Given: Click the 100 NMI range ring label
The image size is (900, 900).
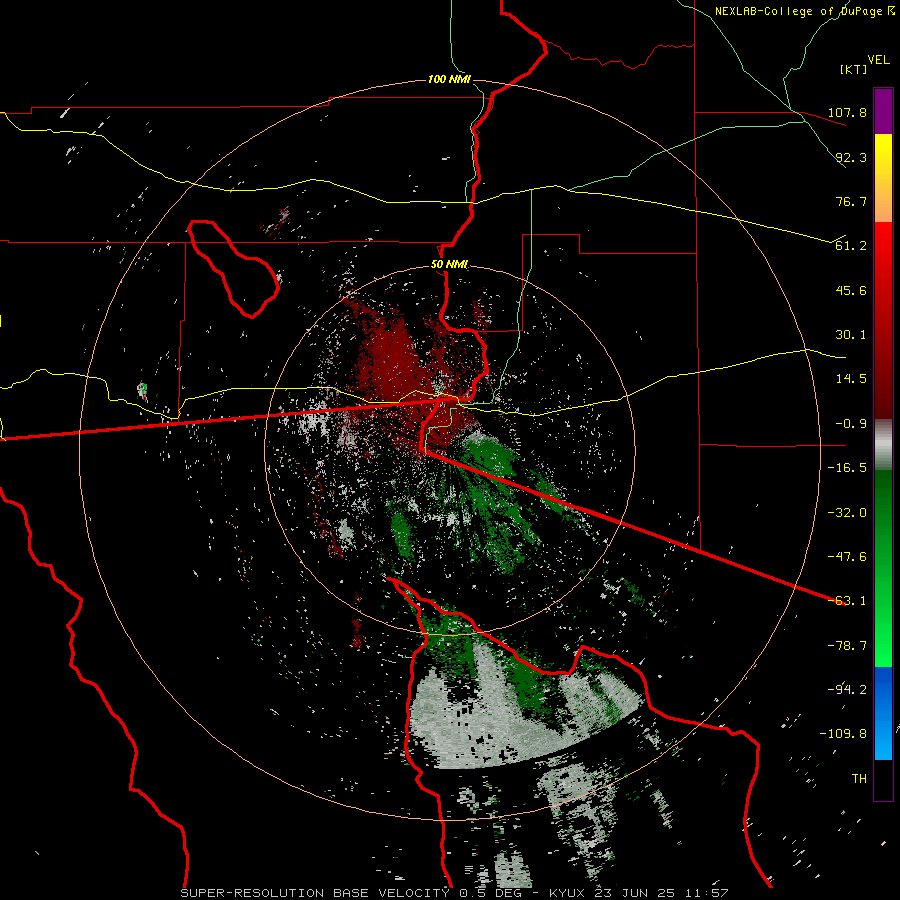Looking at the screenshot, I should tap(449, 79).
